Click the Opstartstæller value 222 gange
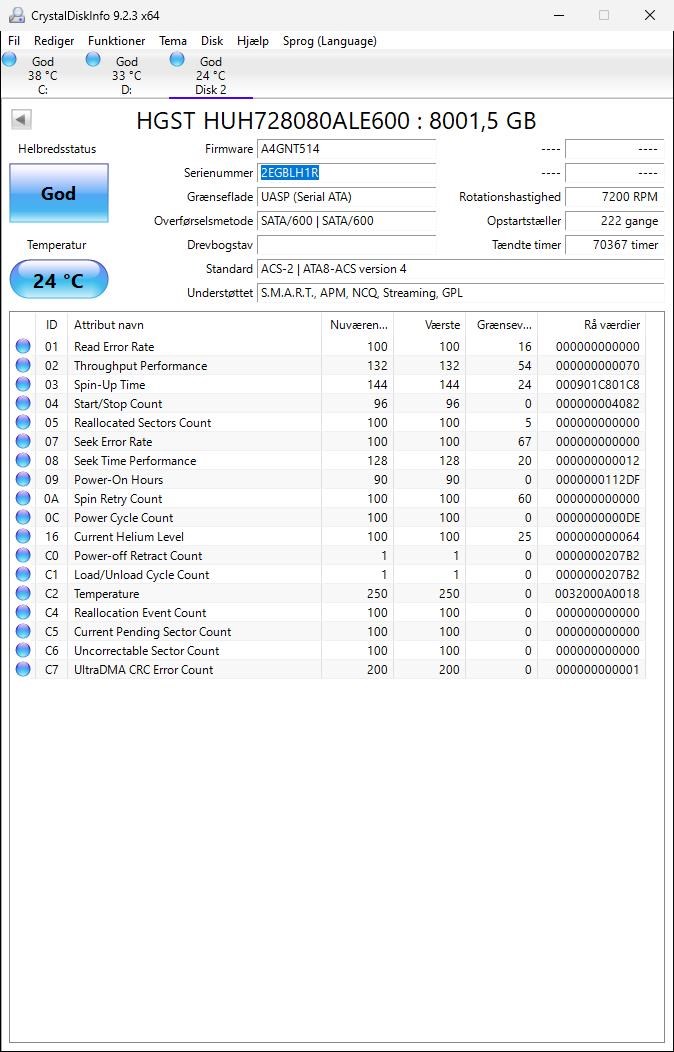Screen dimensions: 674x1052 (x=614, y=221)
